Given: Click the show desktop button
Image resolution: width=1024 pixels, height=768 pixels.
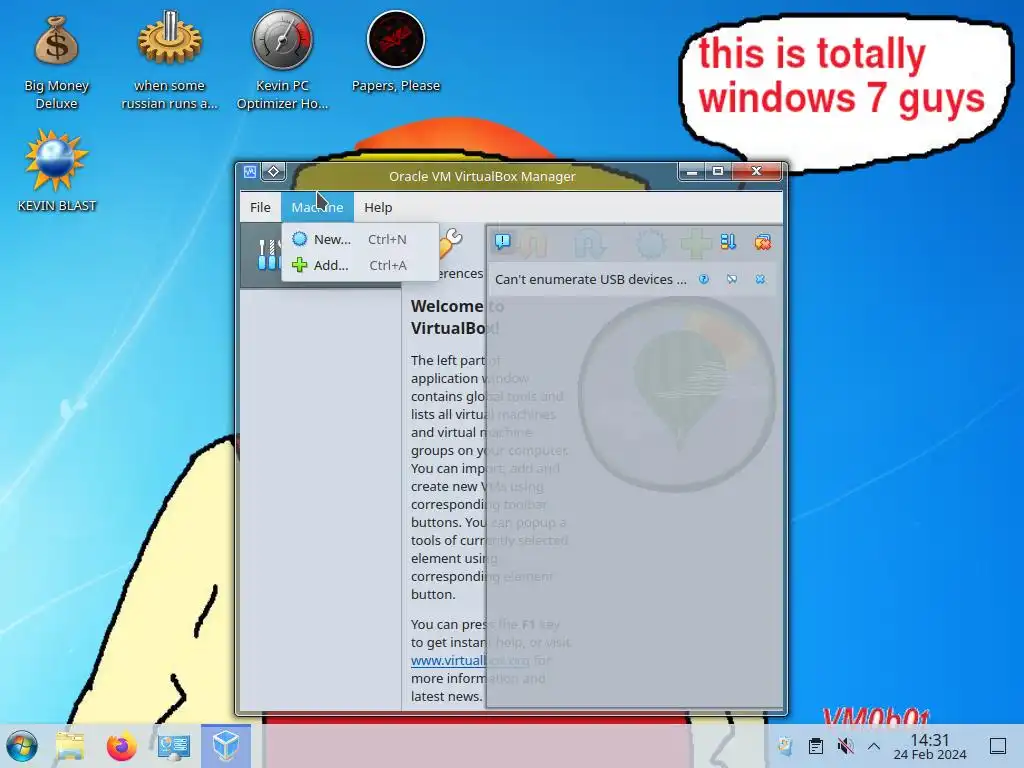Looking at the screenshot, I should (998, 746).
